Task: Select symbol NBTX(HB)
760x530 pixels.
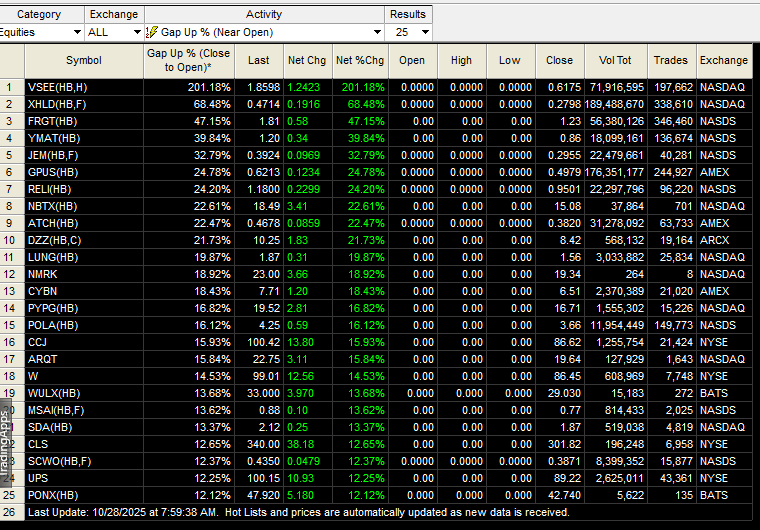Action: click(x=52, y=206)
